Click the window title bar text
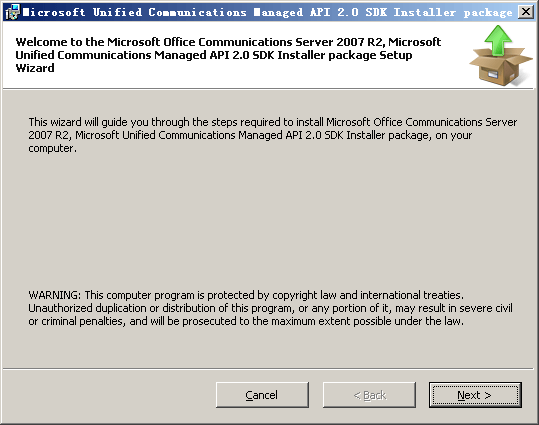Screen dimensions: 539x425 tap(267, 12)
